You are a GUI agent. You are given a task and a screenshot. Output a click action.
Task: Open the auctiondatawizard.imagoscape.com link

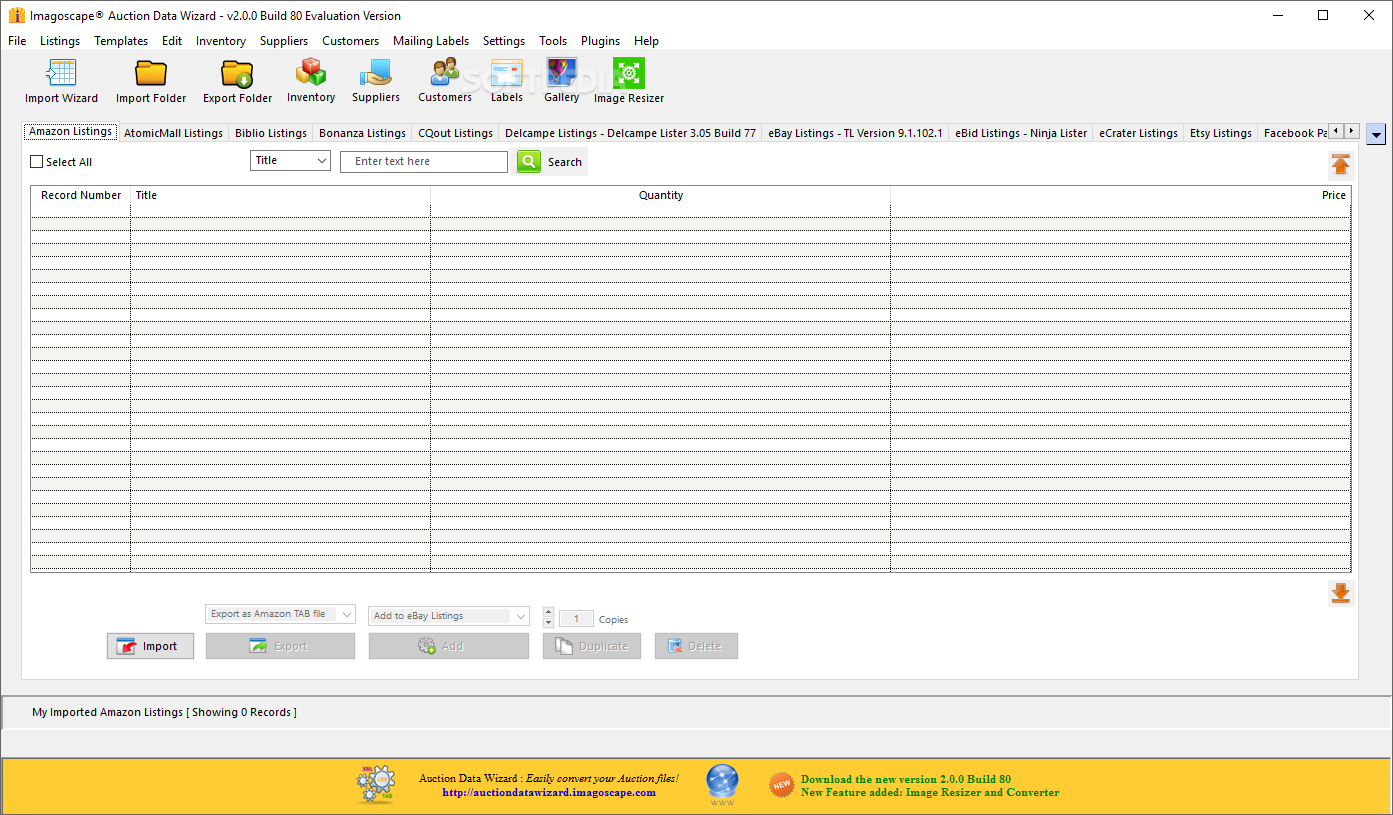[x=549, y=792]
